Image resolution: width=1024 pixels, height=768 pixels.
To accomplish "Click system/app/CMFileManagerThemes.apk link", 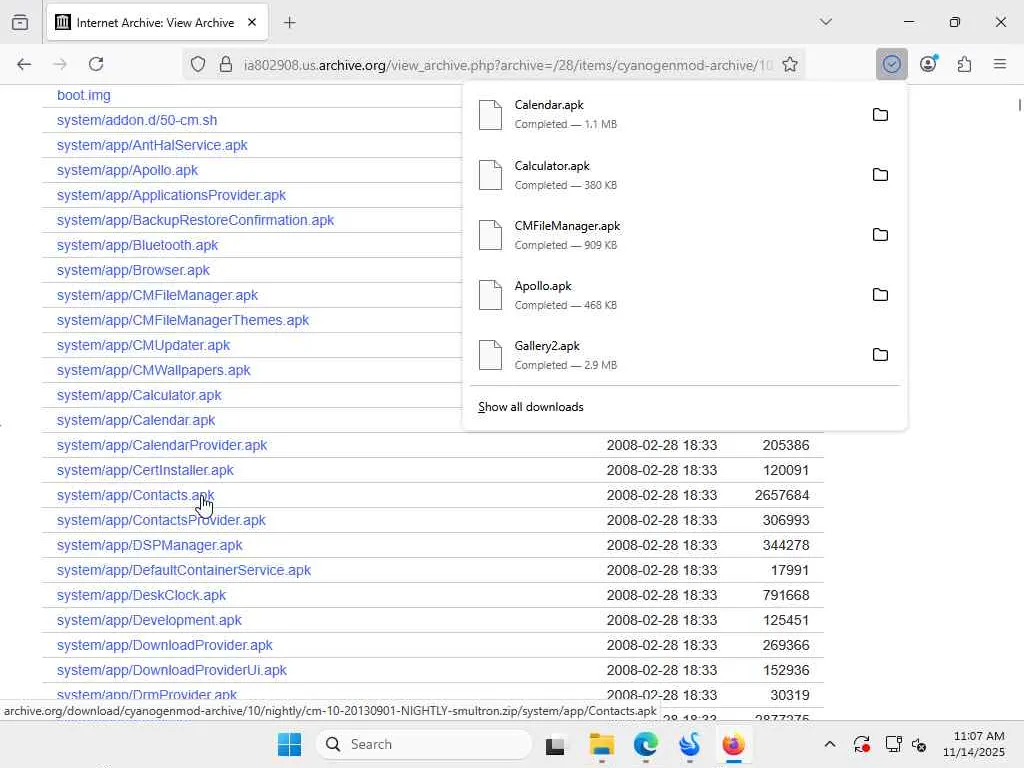I will [183, 320].
